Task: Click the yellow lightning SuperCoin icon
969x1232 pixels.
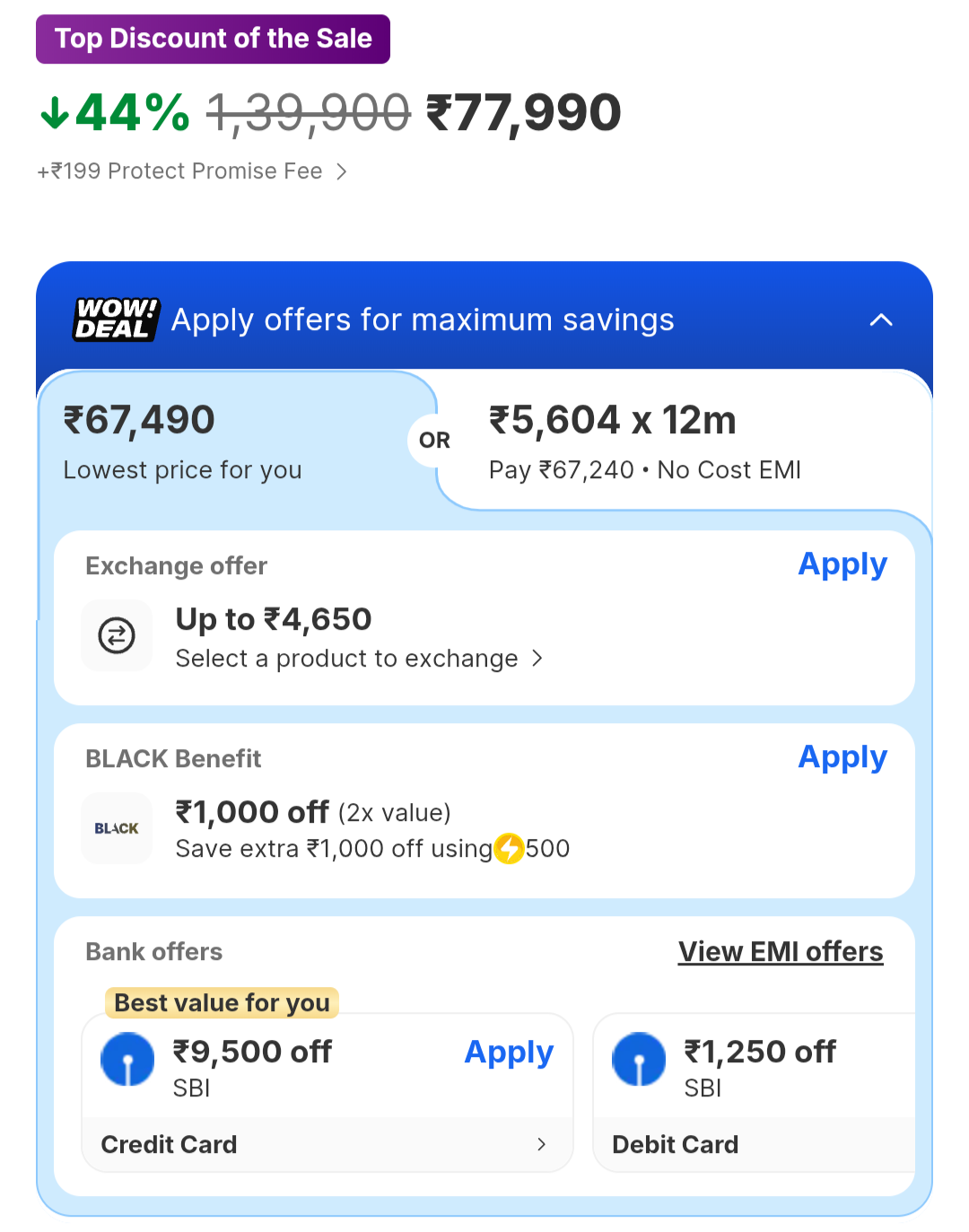Action: click(x=510, y=848)
